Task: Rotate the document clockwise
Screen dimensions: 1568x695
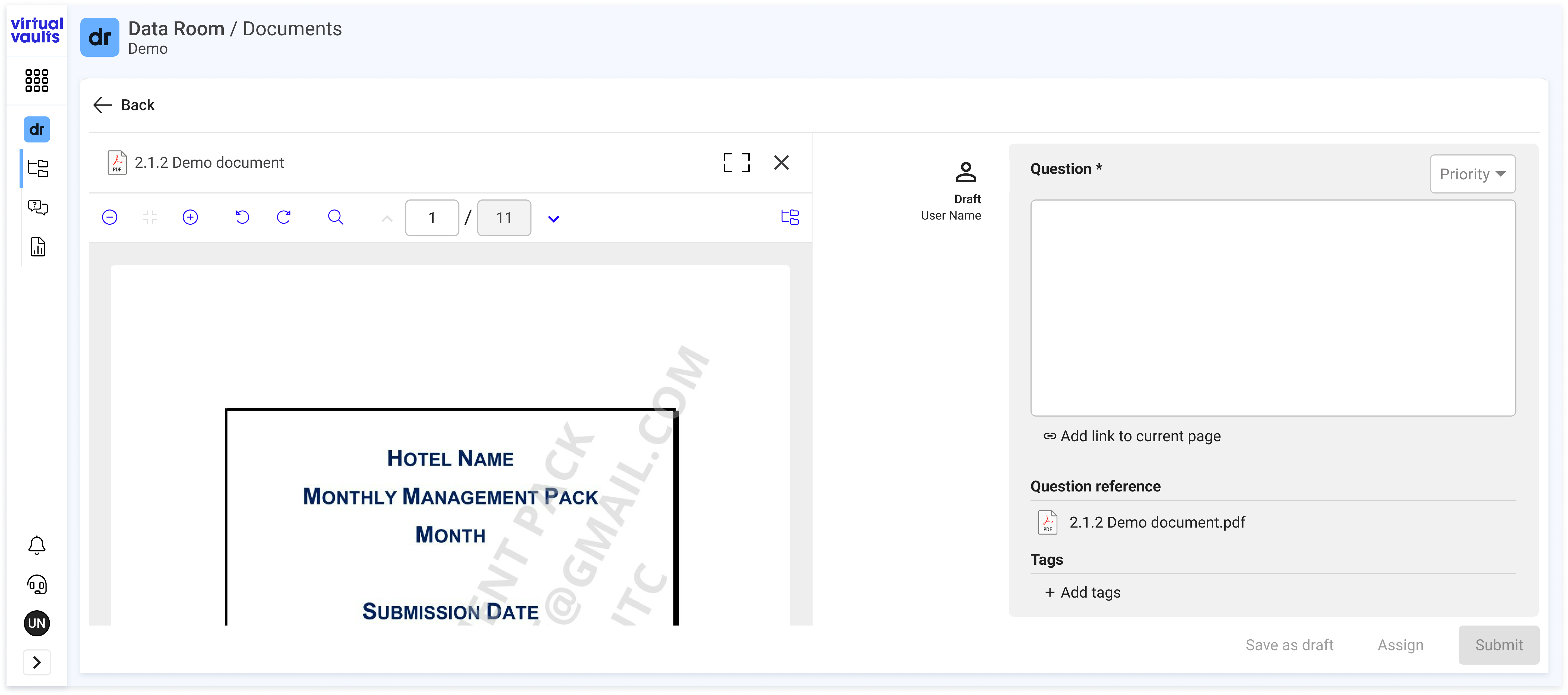Action: pos(284,217)
